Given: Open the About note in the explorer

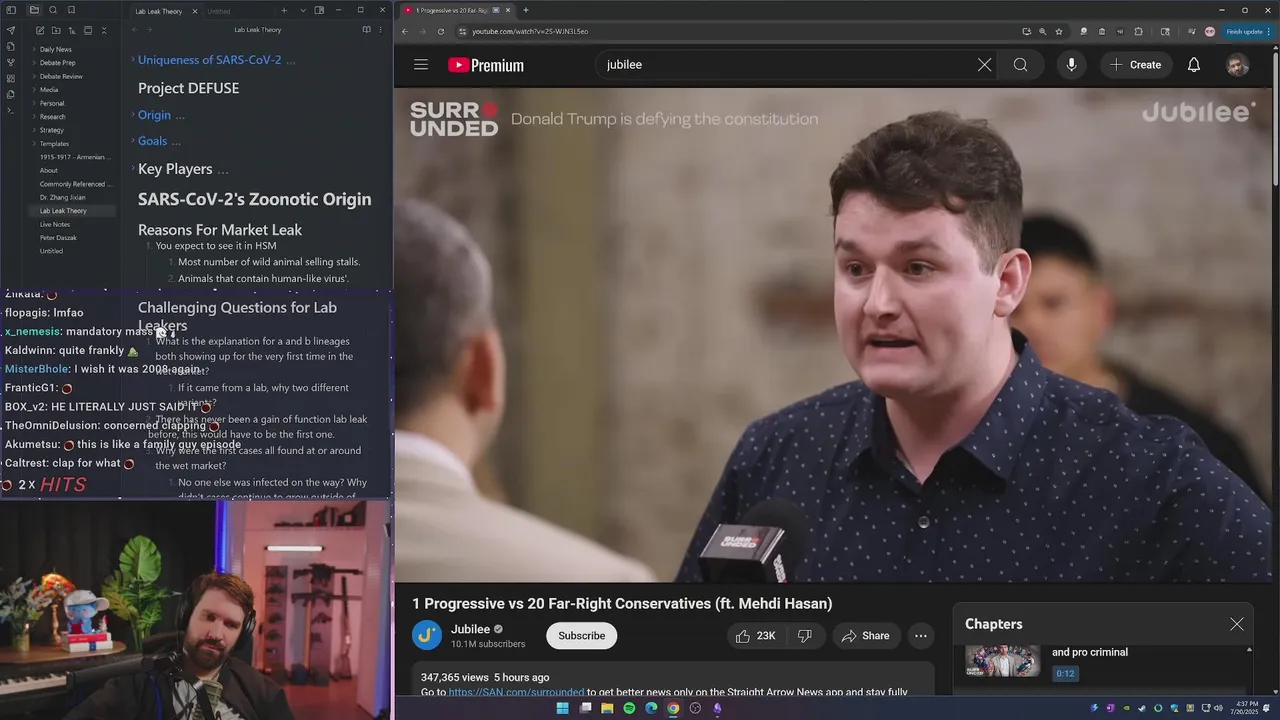Looking at the screenshot, I should tap(49, 171).
